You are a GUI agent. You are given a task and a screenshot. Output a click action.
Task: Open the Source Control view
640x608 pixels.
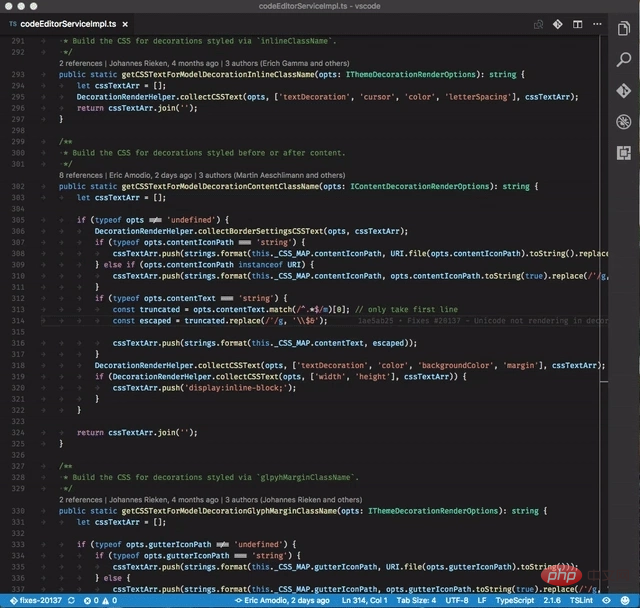click(x=623, y=91)
